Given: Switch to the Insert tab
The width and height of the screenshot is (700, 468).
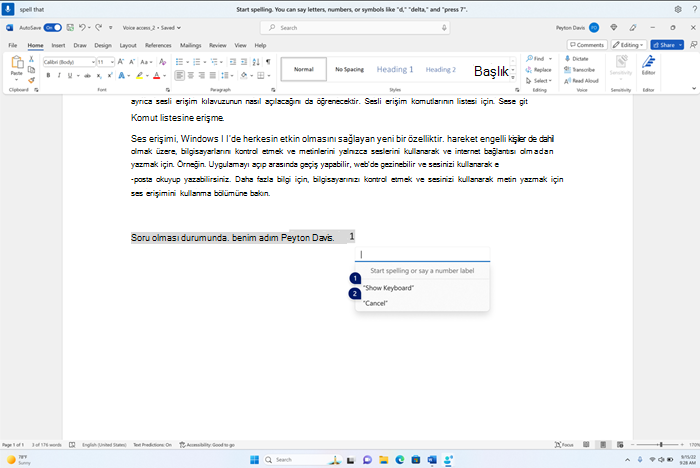Looking at the screenshot, I should [58, 45].
